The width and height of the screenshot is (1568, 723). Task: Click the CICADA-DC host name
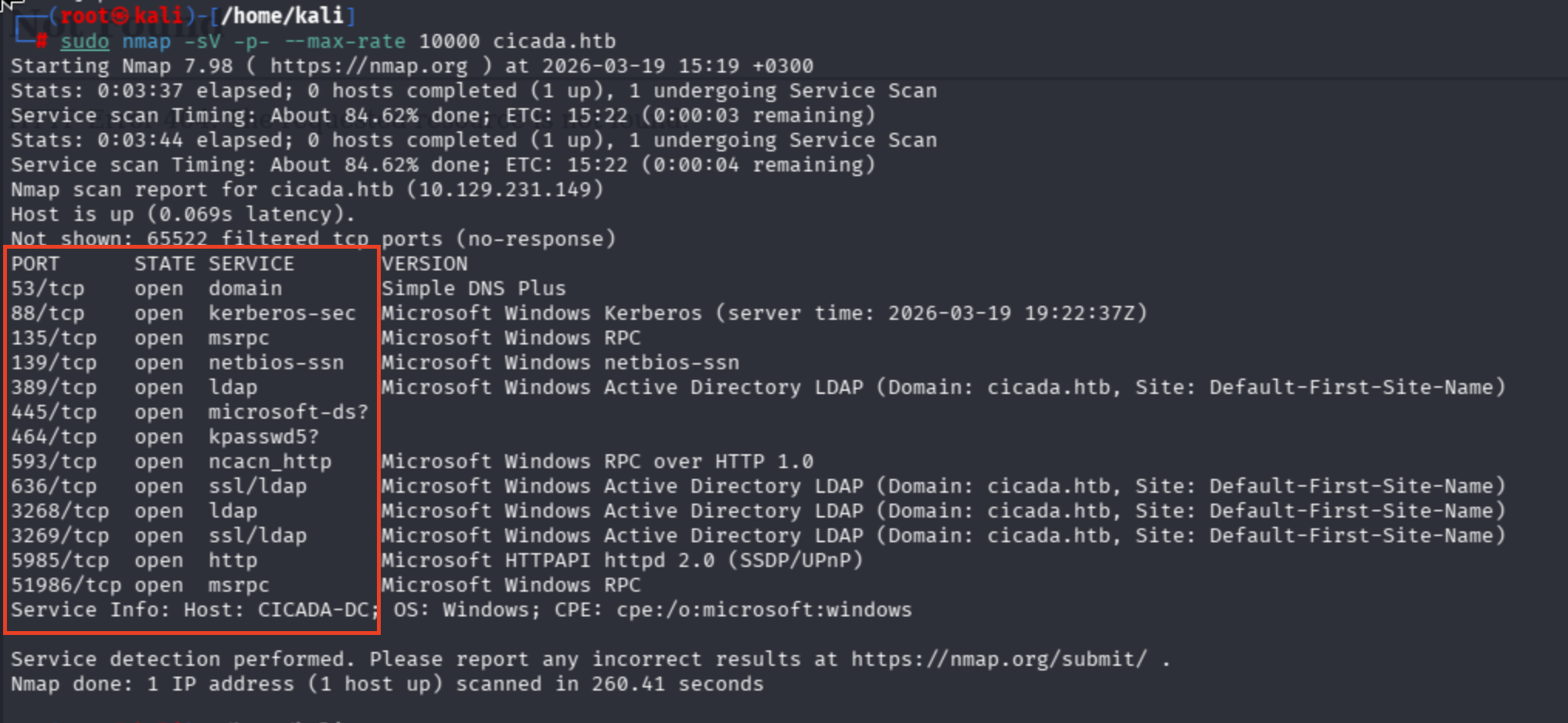pos(314,609)
